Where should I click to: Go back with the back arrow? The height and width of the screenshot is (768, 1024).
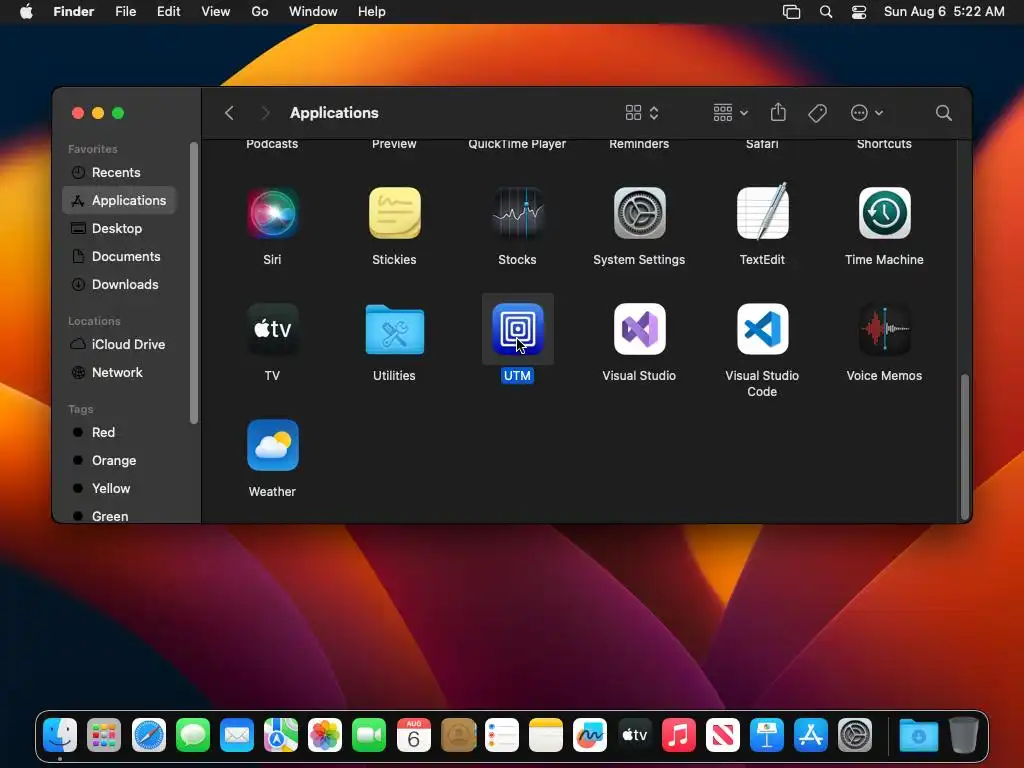click(x=229, y=113)
